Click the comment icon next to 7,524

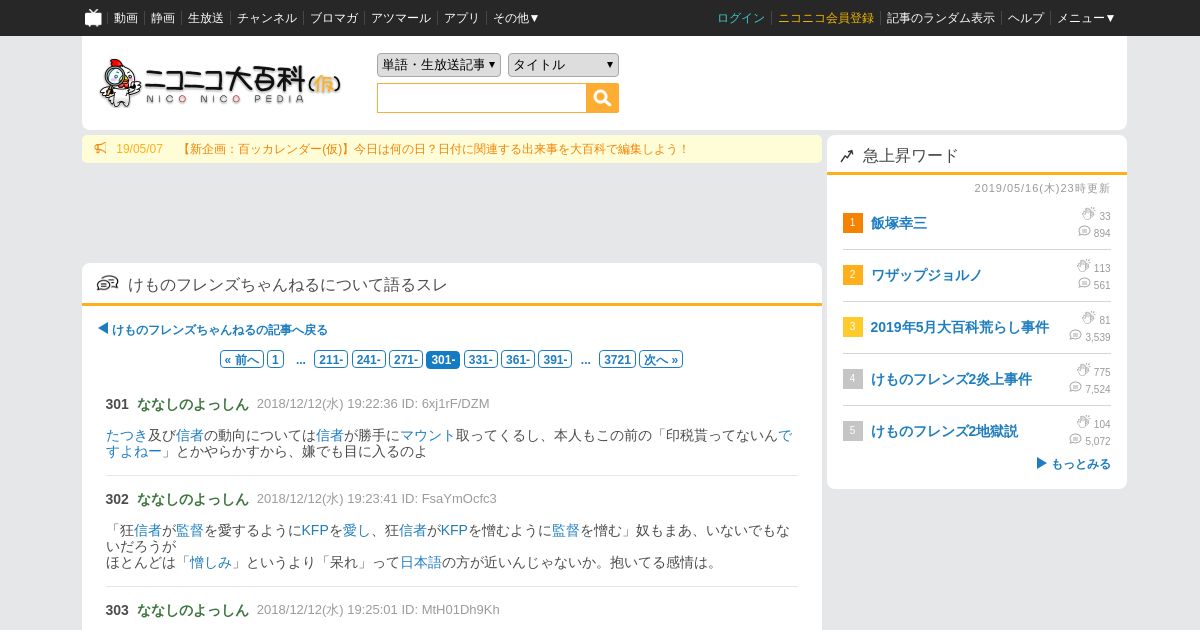point(1075,387)
